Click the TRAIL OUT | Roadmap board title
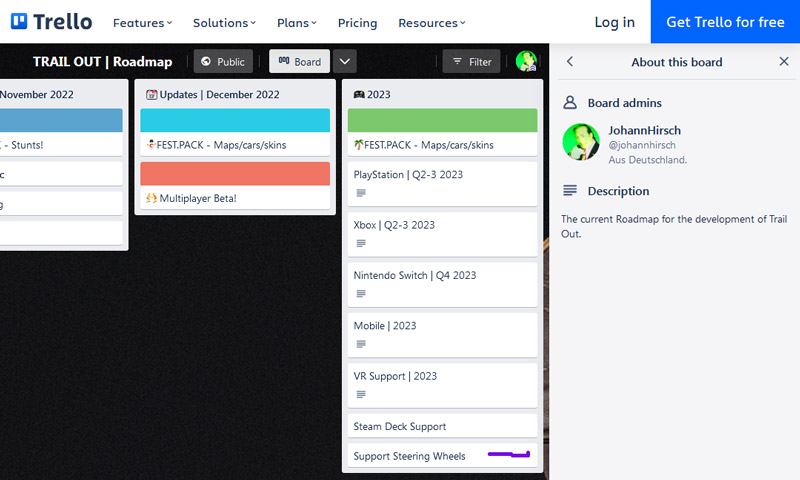This screenshot has width=800, height=480. (103, 62)
